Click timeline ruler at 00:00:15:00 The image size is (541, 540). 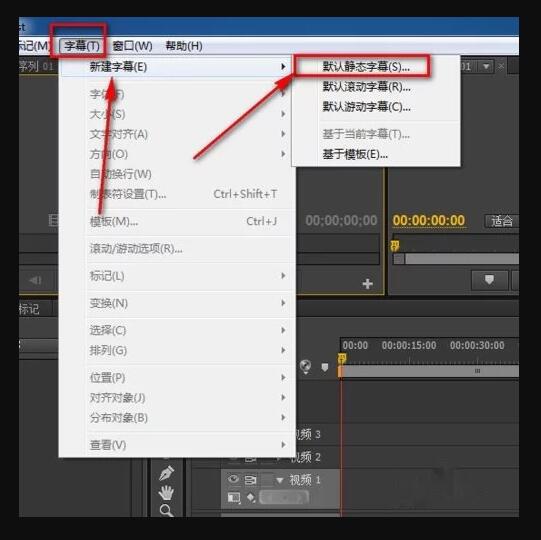click(x=409, y=345)
